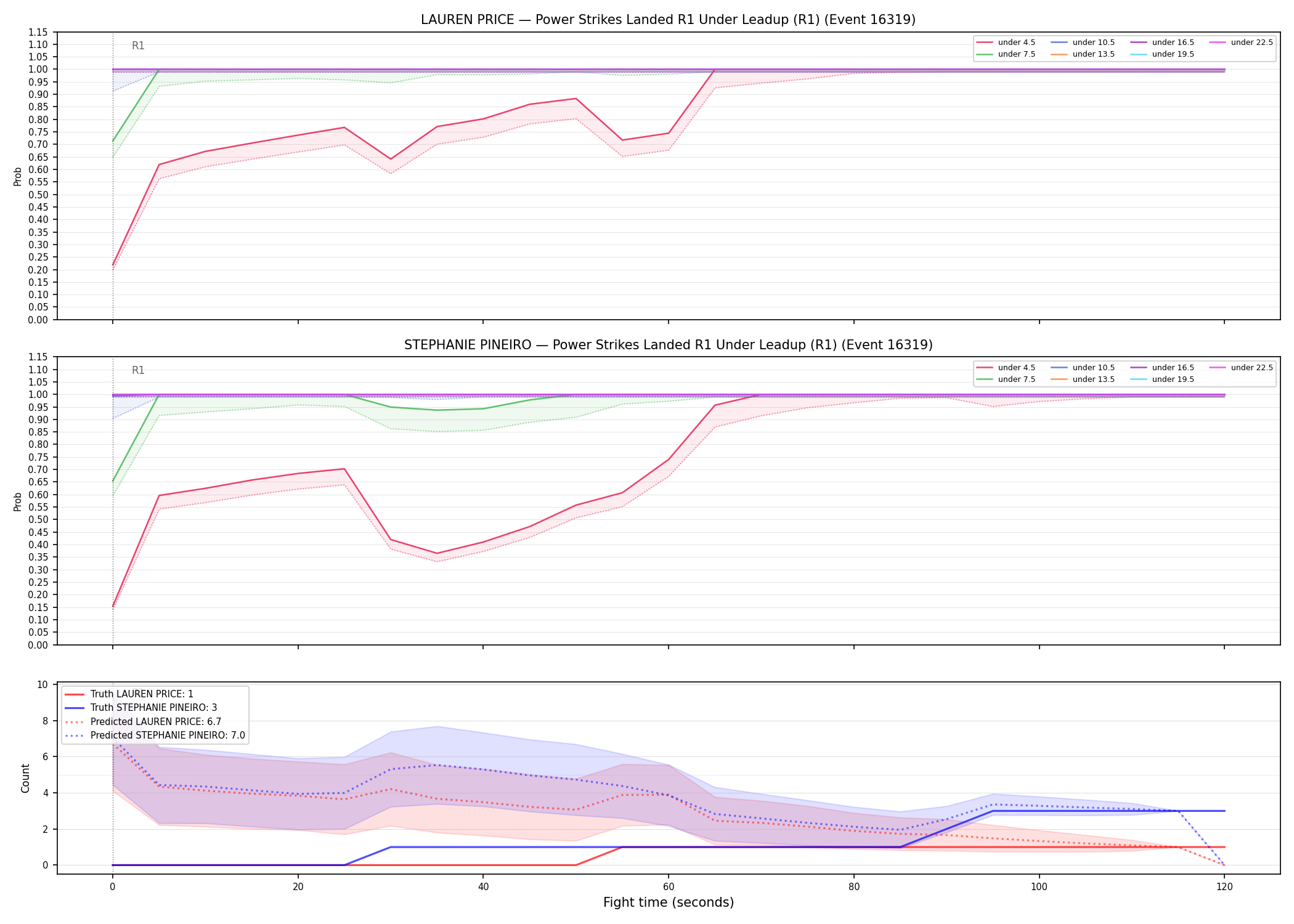Click 'under 22.5' in STEPHANIE PINEIRO chart legend

[1242, 368]
